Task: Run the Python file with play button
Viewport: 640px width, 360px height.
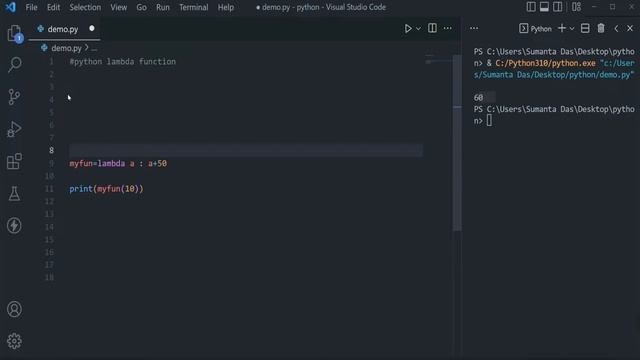Action: [x=408, y=29]
